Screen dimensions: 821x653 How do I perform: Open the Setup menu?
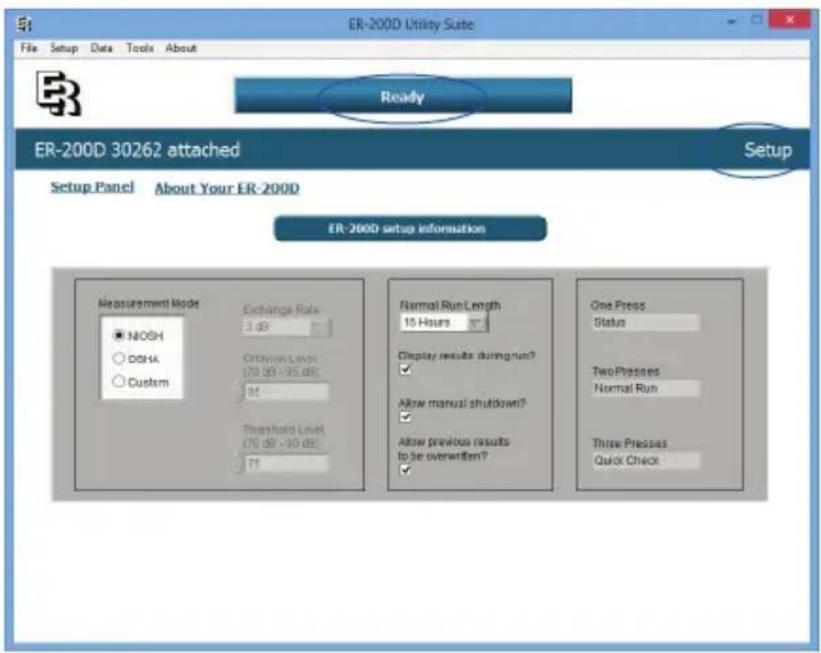point(64,48)
